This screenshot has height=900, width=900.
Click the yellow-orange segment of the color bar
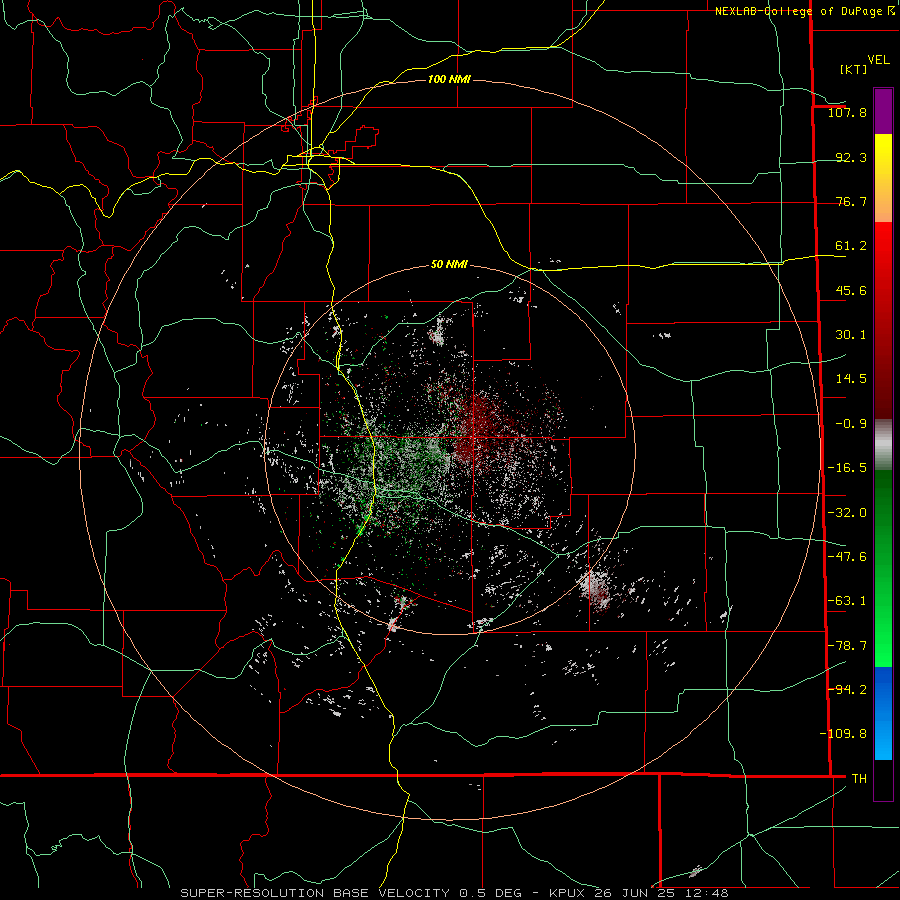click(x=883, y=178)
